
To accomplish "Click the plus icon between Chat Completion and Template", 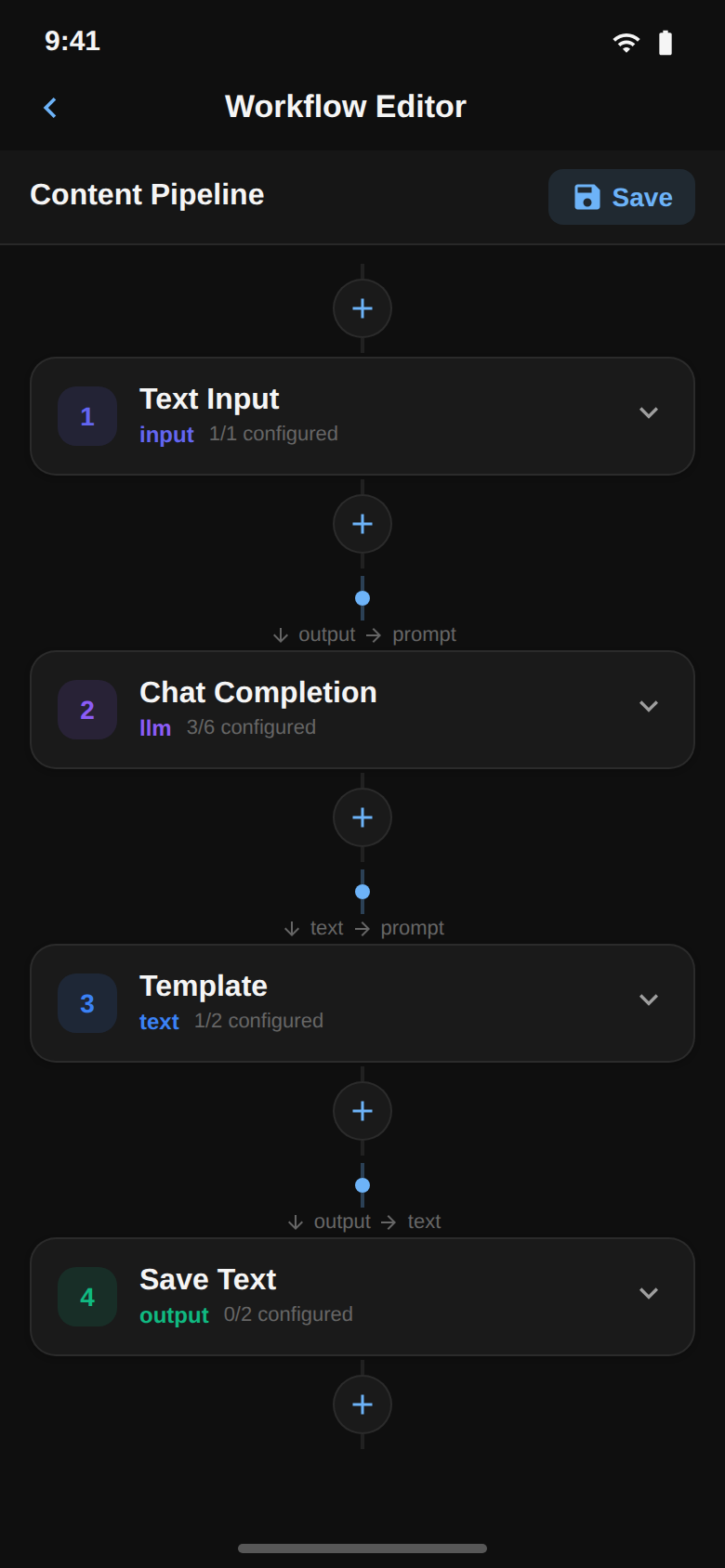I will (362, 817).
